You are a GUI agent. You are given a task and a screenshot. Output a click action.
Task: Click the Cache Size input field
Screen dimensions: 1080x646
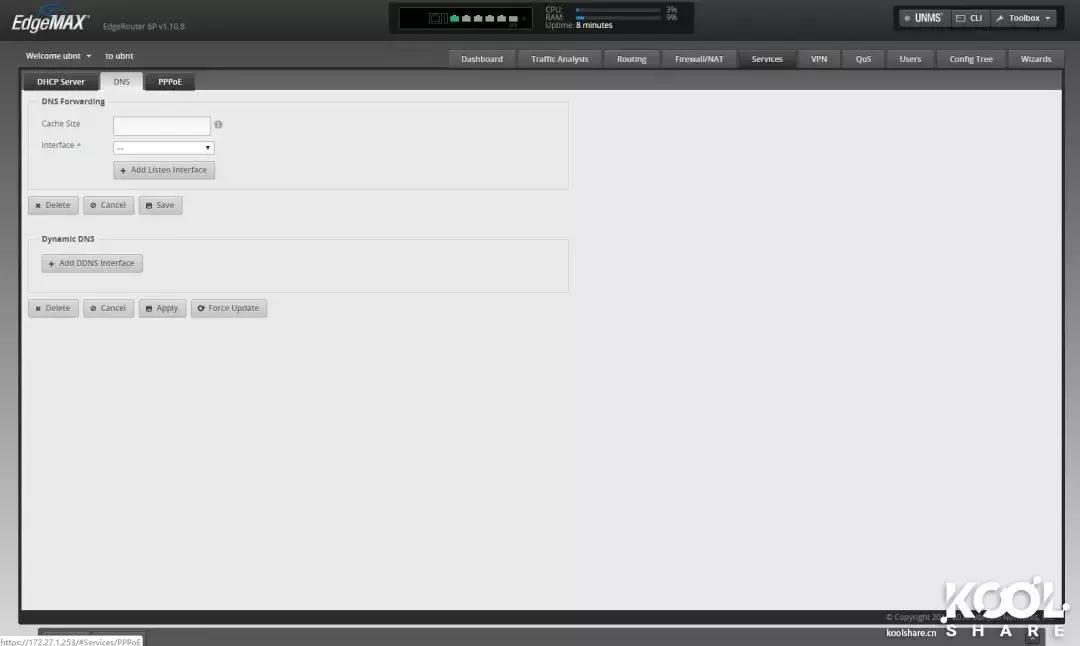[162, 125]
